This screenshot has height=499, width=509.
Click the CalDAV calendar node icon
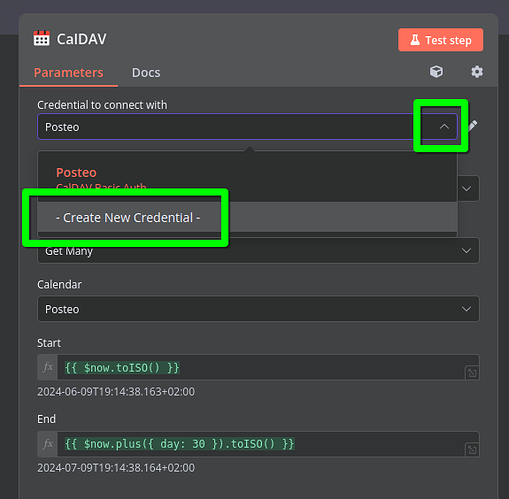(42, 39)
